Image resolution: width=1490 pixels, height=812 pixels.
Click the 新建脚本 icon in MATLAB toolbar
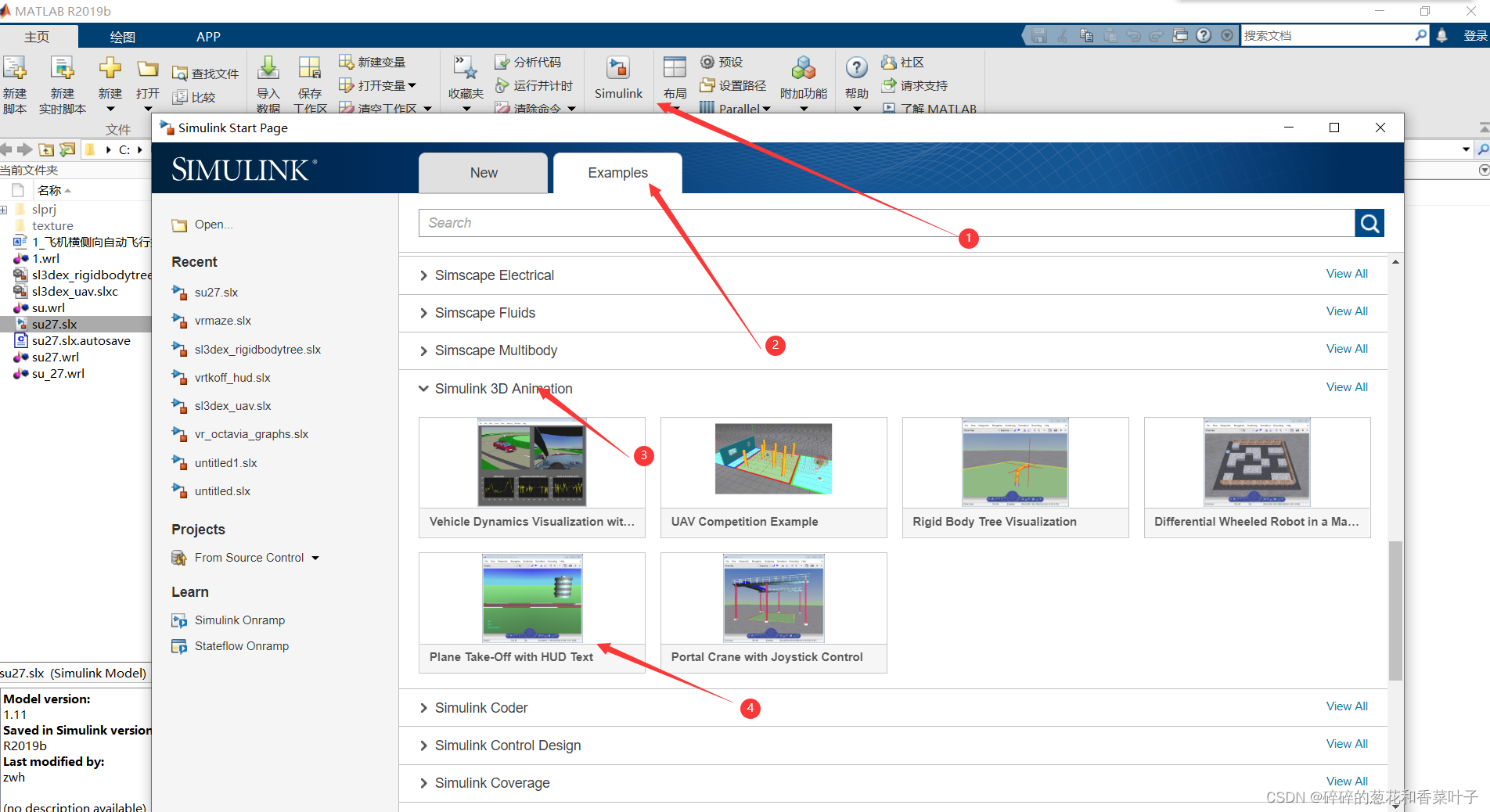(x=15, y=69)
